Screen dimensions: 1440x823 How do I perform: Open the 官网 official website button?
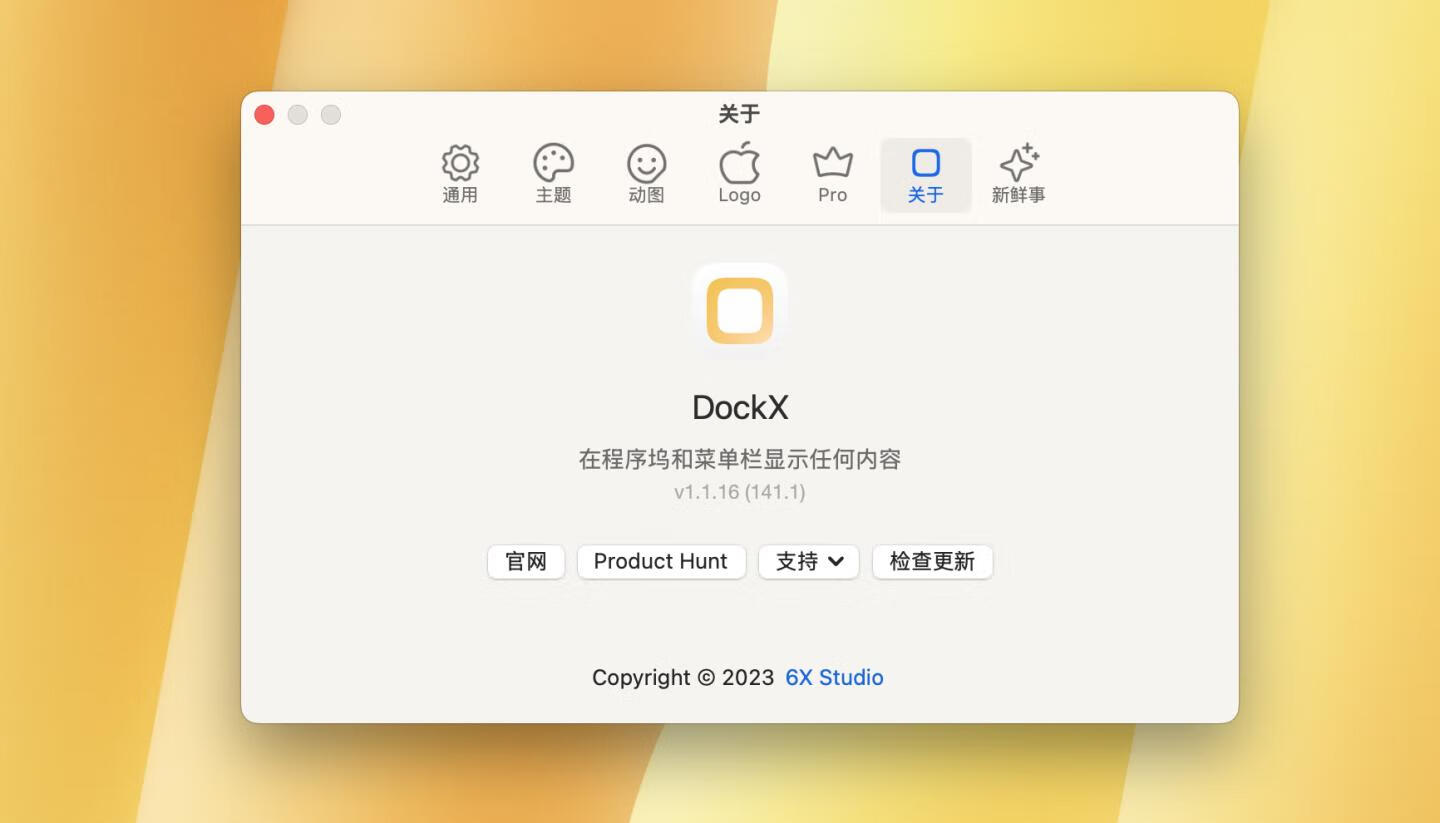(x=526, y=561)
